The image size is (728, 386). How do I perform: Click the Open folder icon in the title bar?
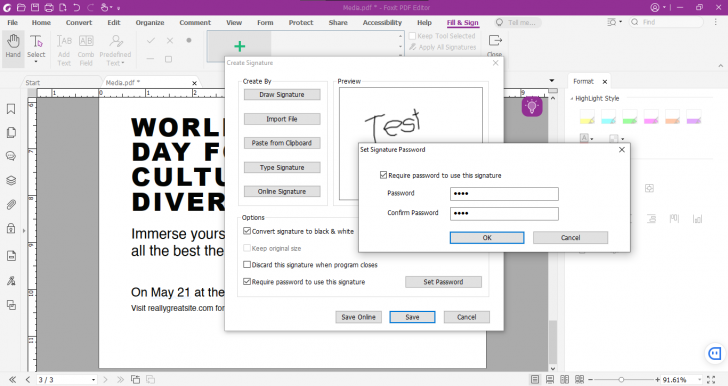tap(21, 7)
